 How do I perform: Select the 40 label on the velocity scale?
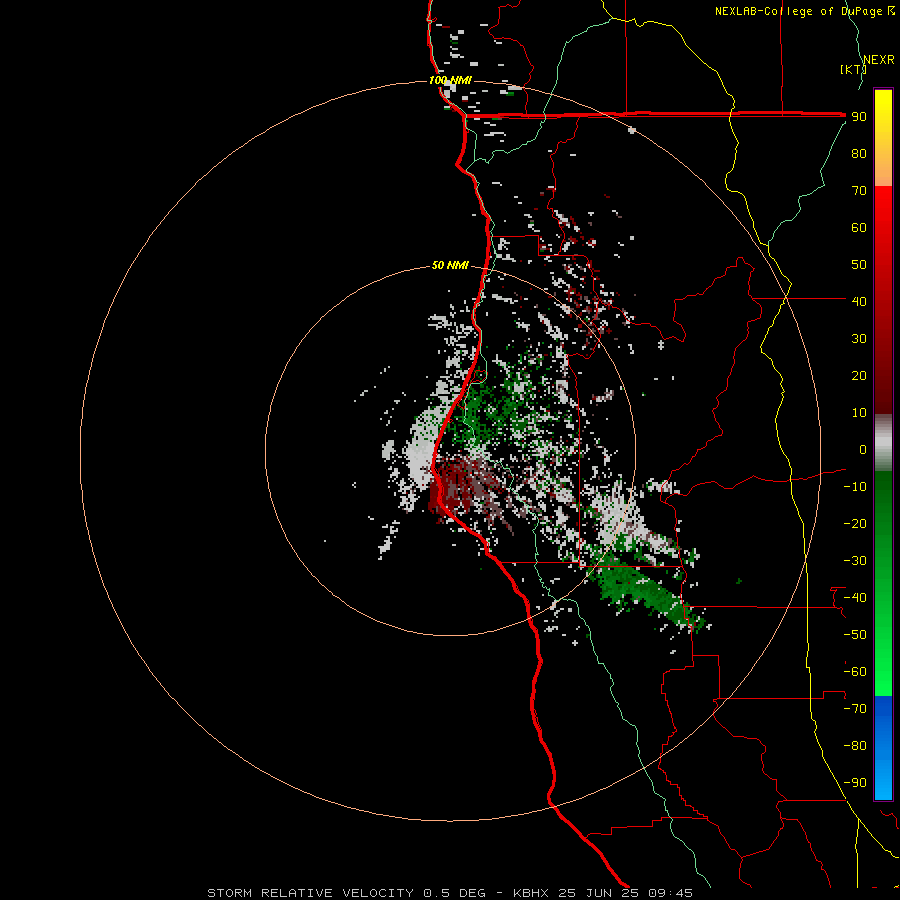(859, 301)
